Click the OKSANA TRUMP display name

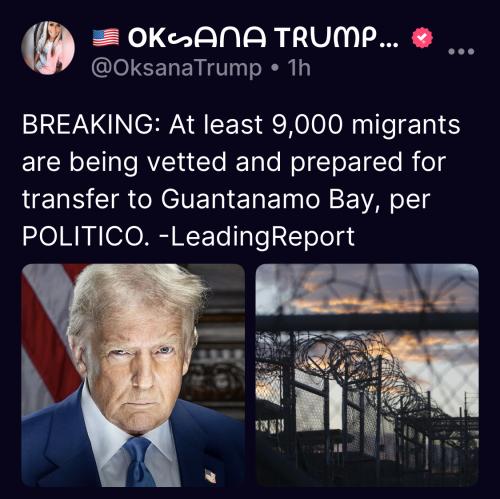(x=263, y=38)
